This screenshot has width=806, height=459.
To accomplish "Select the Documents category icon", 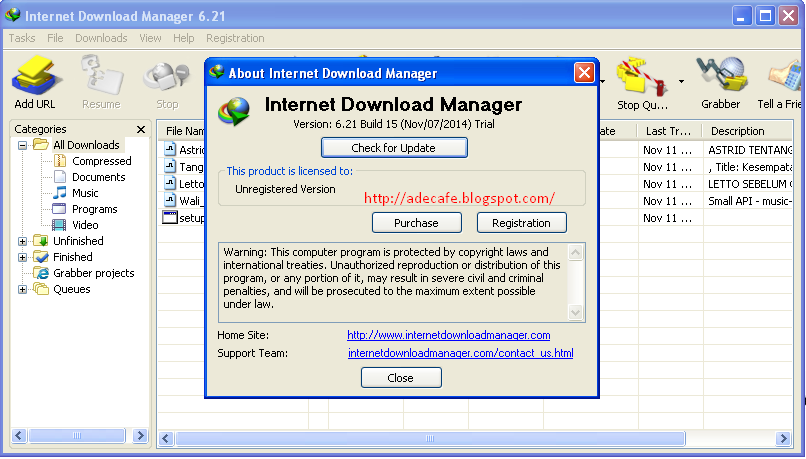I will (x=60, y=177).
